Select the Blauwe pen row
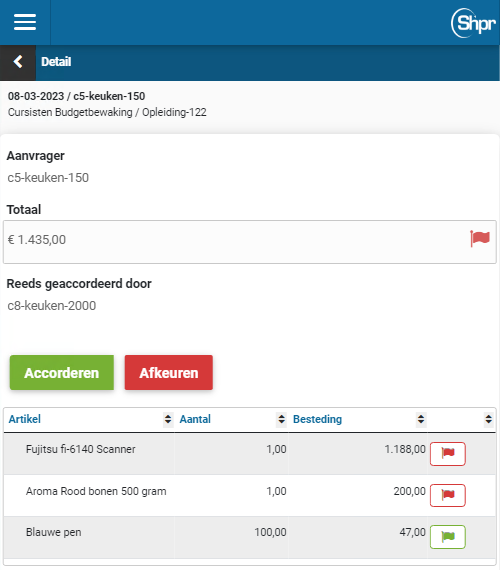The height and width of the screenshot is (570, 500). point(250,537)
